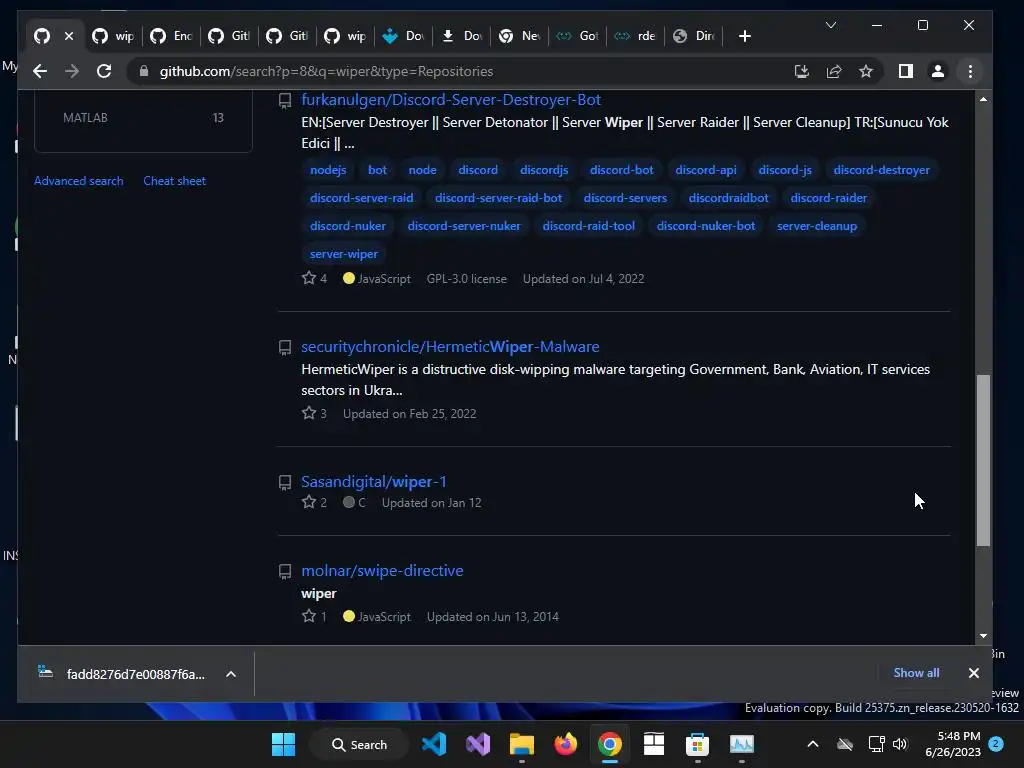Click the lock icon in address bar
The width and height of the screenshot is (1024, 768).
pos(144,71)
